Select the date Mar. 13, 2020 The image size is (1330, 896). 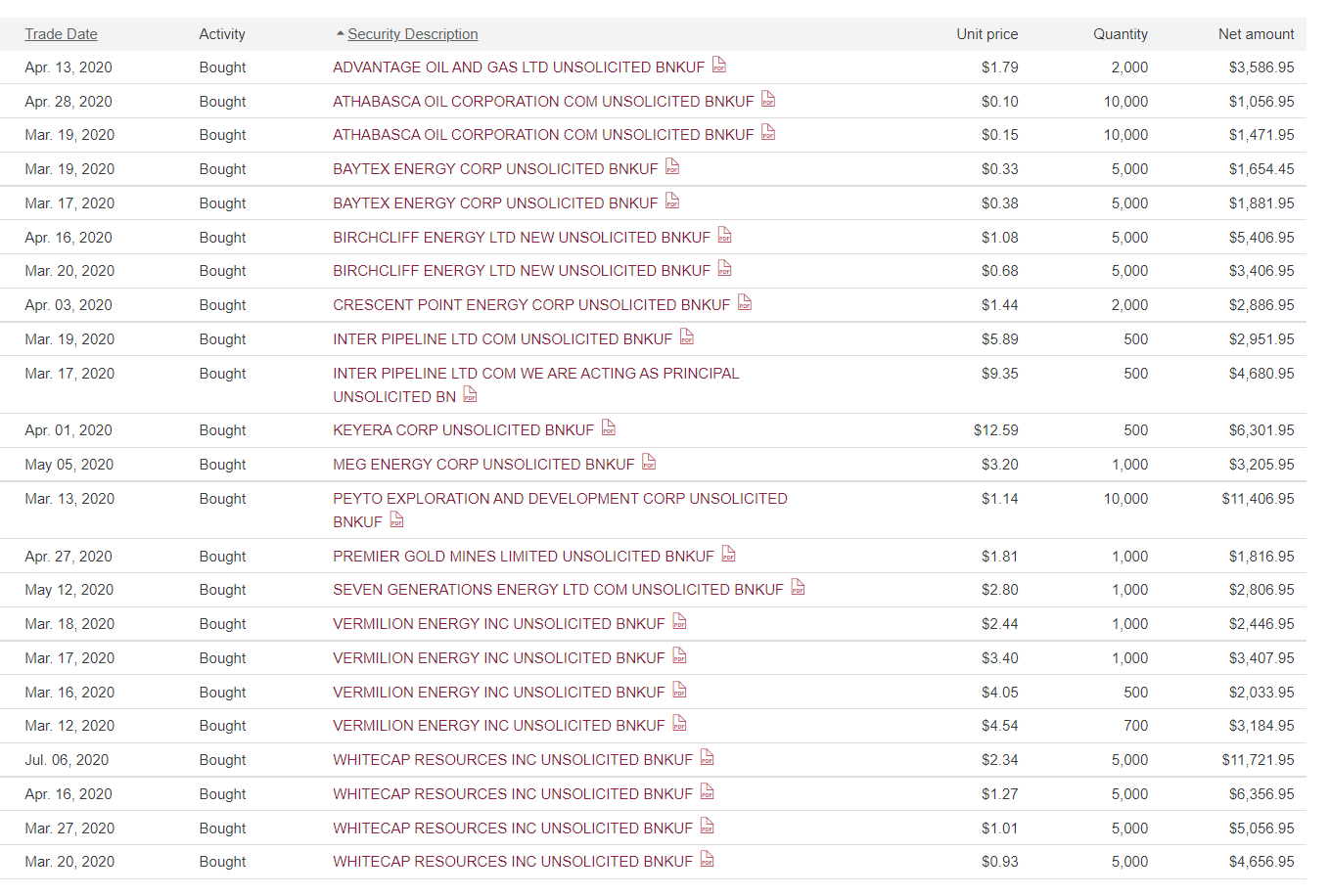click(x=69, y=499)
